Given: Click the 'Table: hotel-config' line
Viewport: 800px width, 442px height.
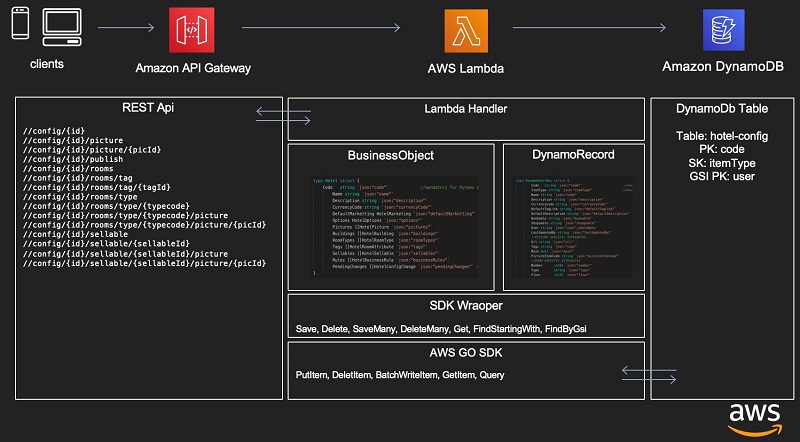Looking at the screenshot, I should point(722,136).
